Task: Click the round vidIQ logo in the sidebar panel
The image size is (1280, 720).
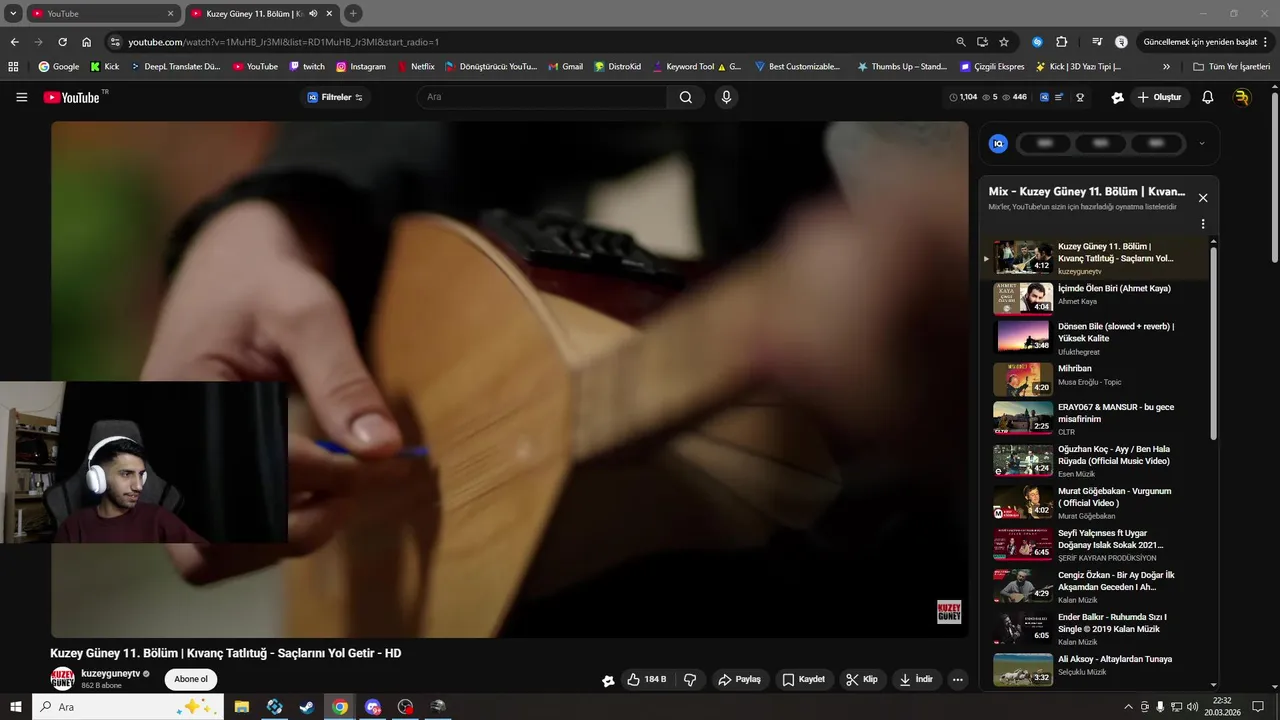Action: [x=998, y=144]
